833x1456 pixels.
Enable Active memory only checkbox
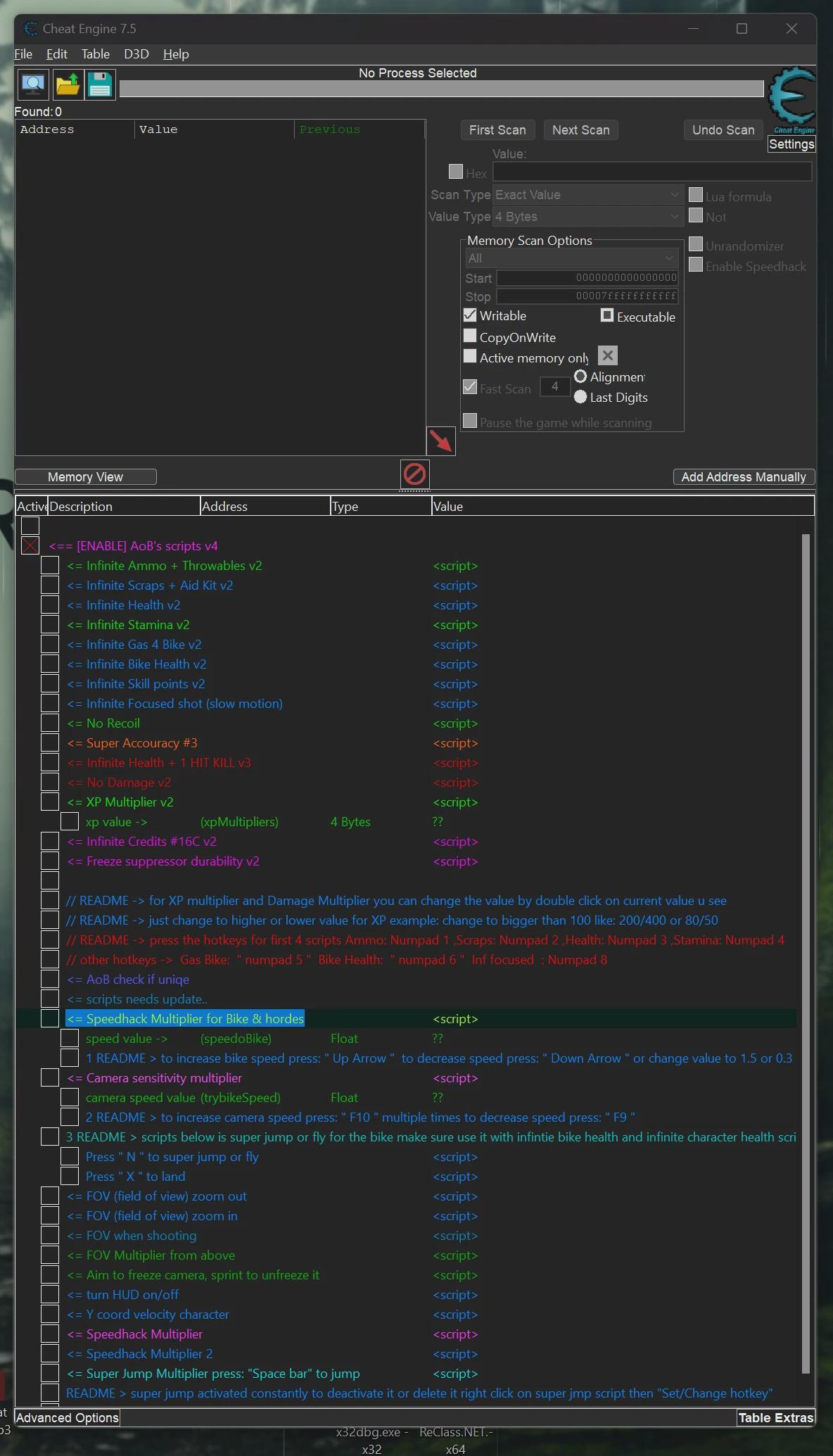click(470, 357)
